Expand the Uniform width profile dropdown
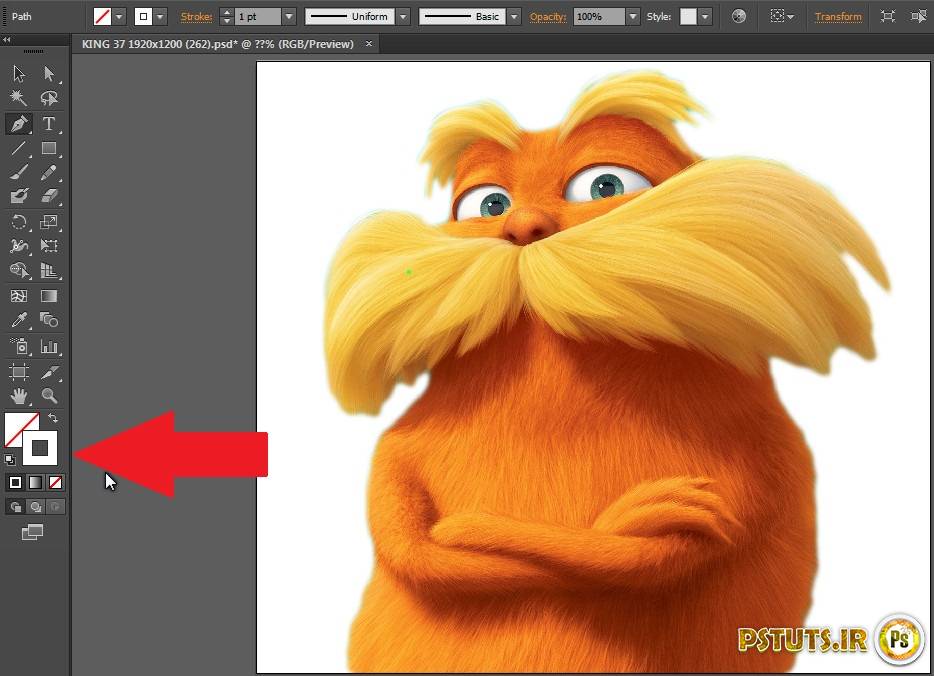The height and width of the screenshot is (676, 934). pyautogui.click(x=403, y=17)
